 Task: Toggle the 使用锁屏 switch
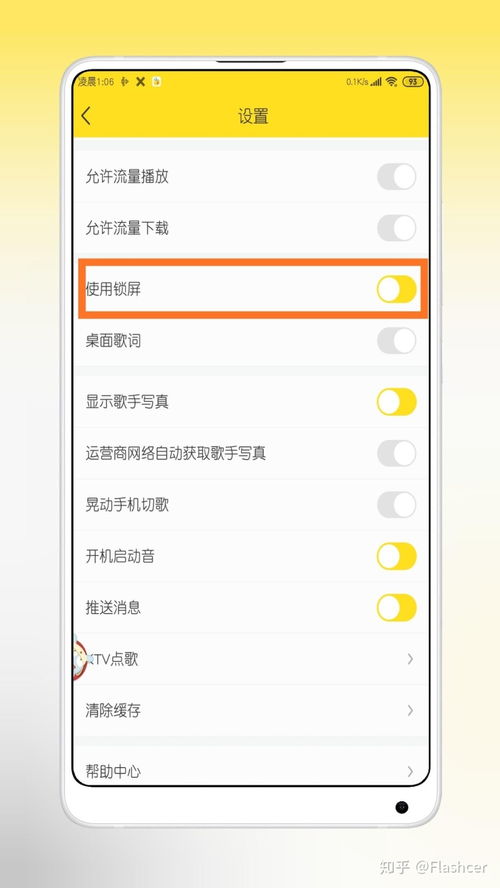[x=396, y=289]
